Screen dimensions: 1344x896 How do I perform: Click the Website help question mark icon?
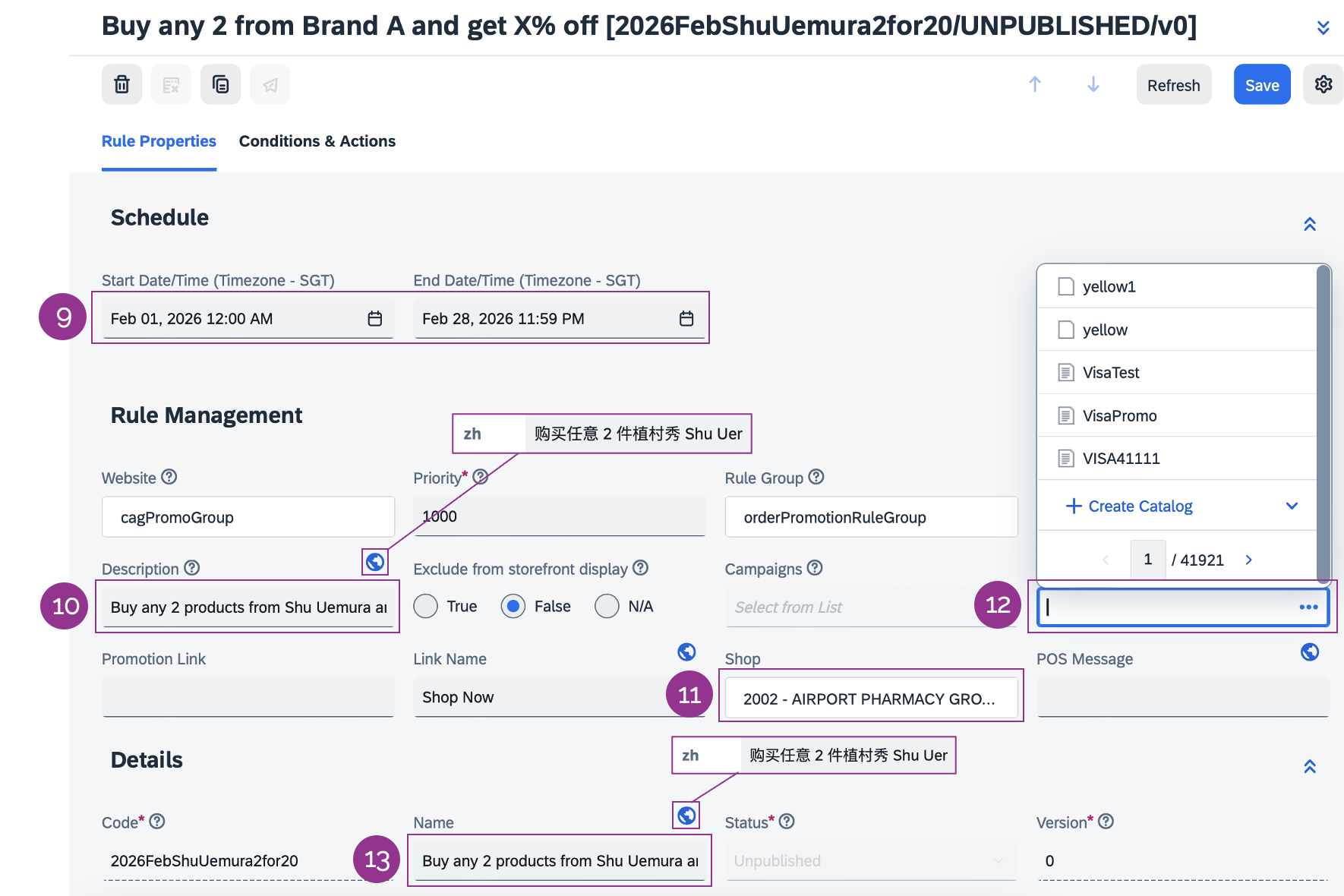169,477
